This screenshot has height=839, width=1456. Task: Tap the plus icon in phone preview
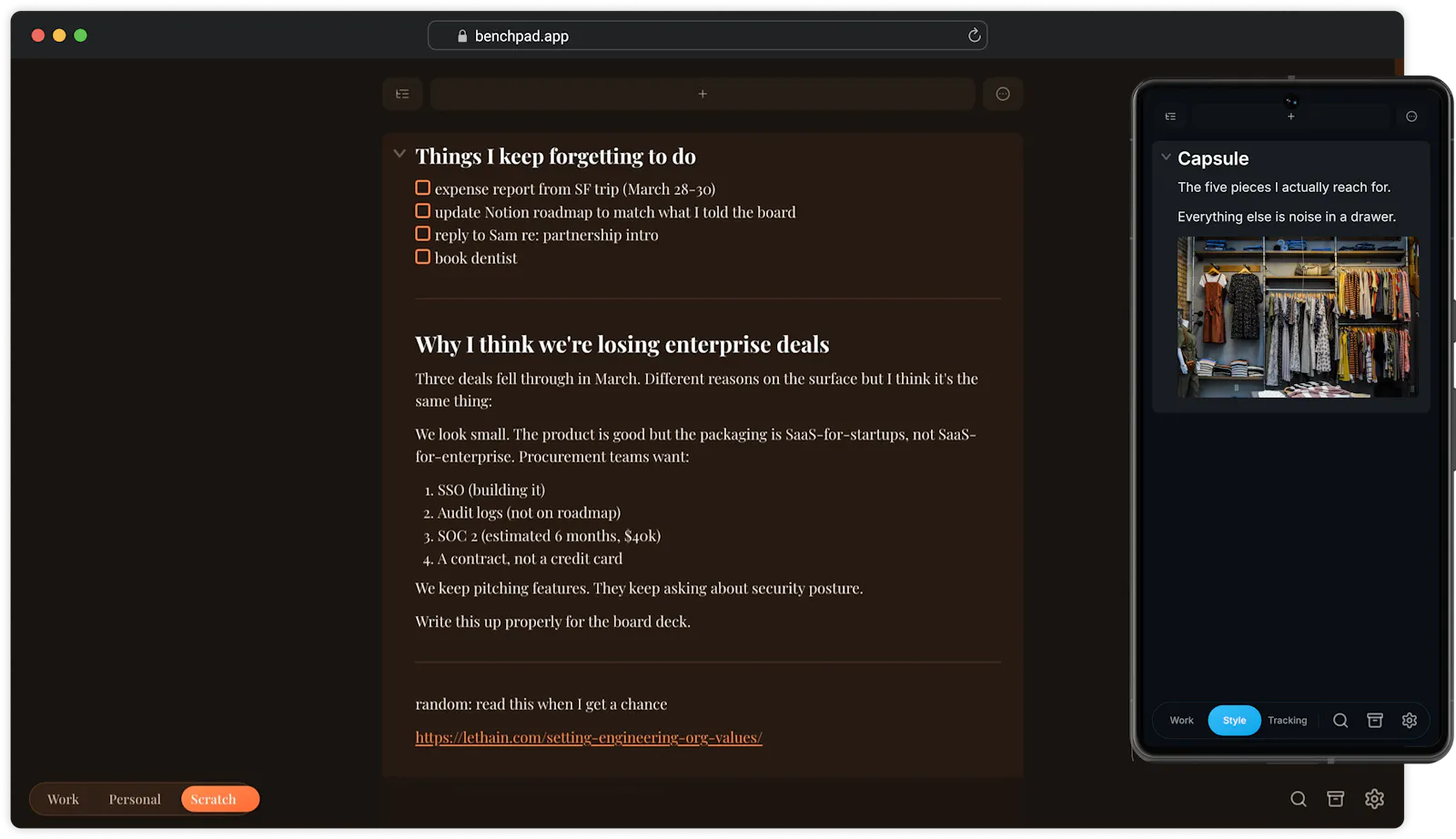tap(1290, 116)
